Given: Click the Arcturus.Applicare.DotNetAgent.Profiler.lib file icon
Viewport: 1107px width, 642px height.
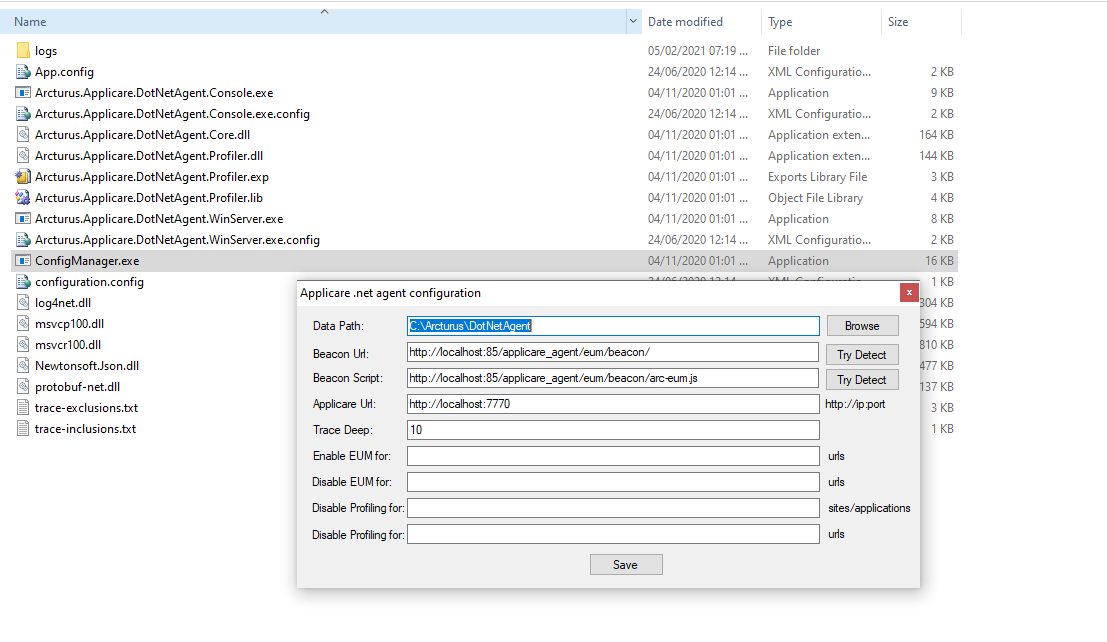Looking at the screenshot, I should (x=23, y=198).
